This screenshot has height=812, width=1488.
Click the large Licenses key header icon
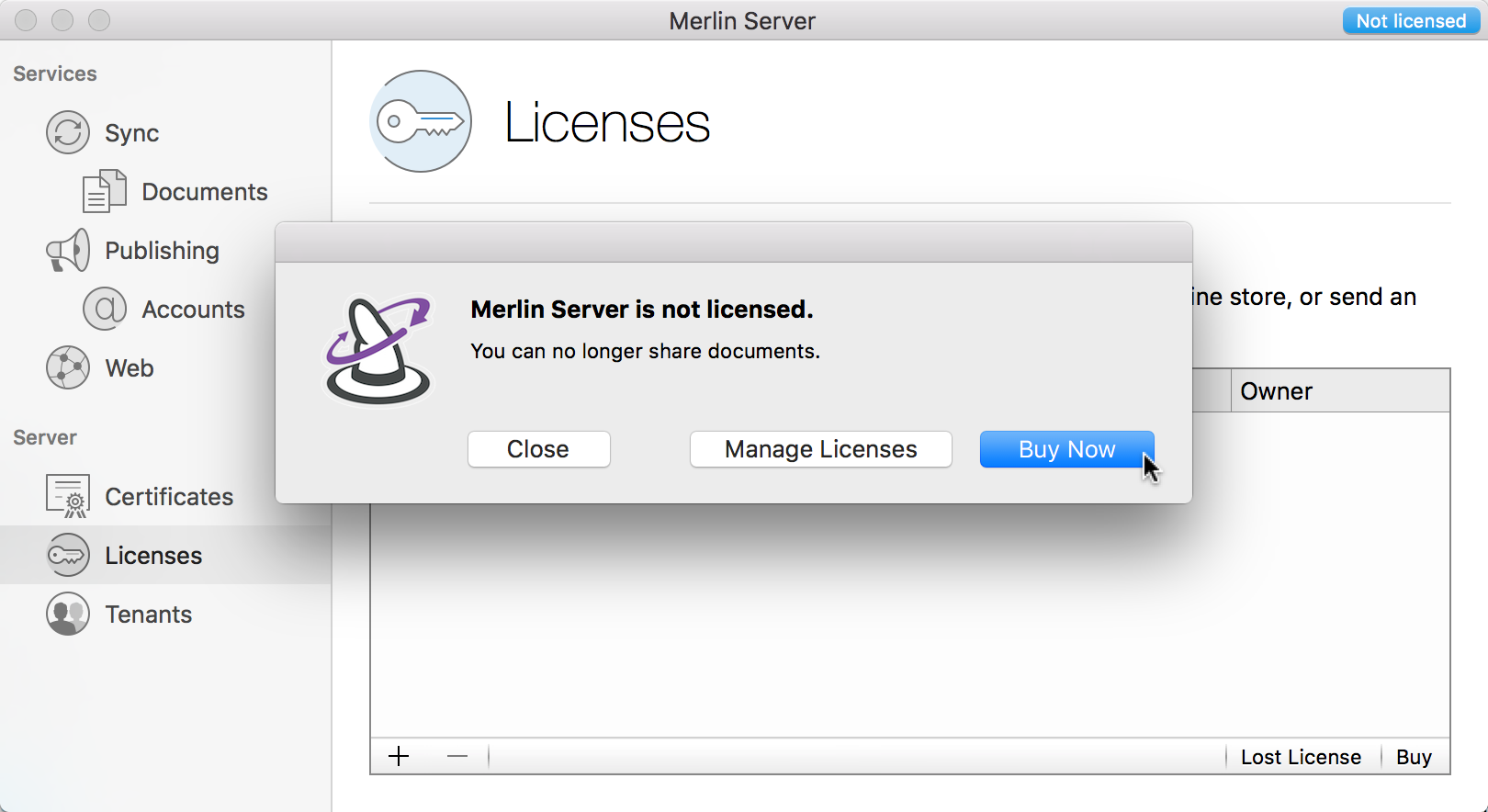tap(421, 121)
